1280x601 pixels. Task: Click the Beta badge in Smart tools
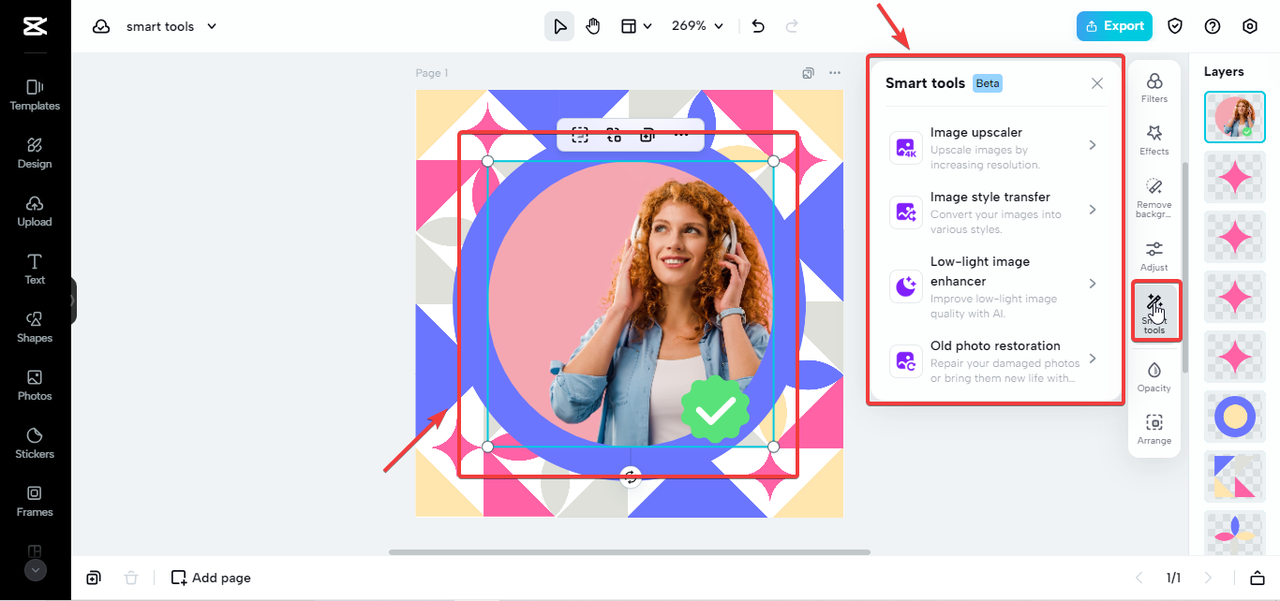[987, 83]
